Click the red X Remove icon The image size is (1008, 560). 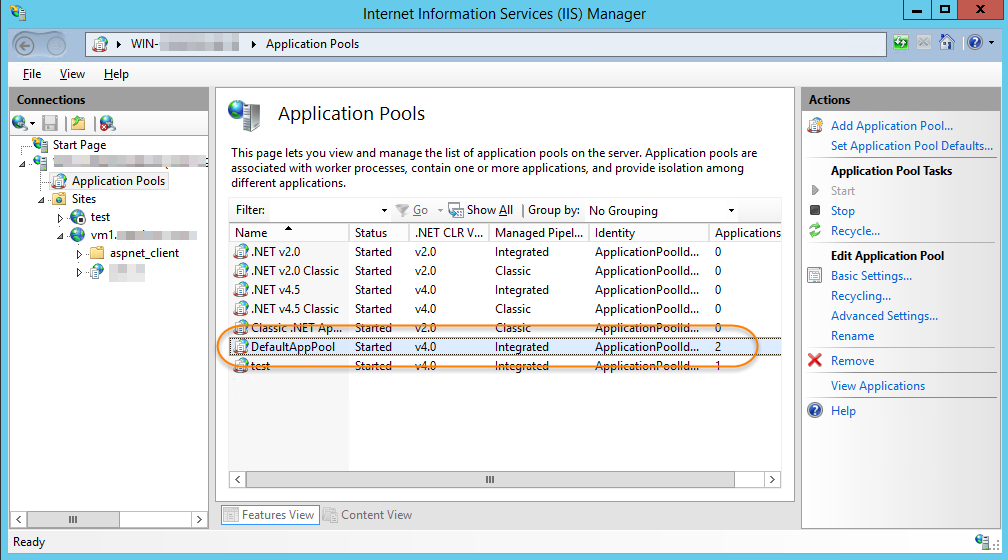pos(815,361)
